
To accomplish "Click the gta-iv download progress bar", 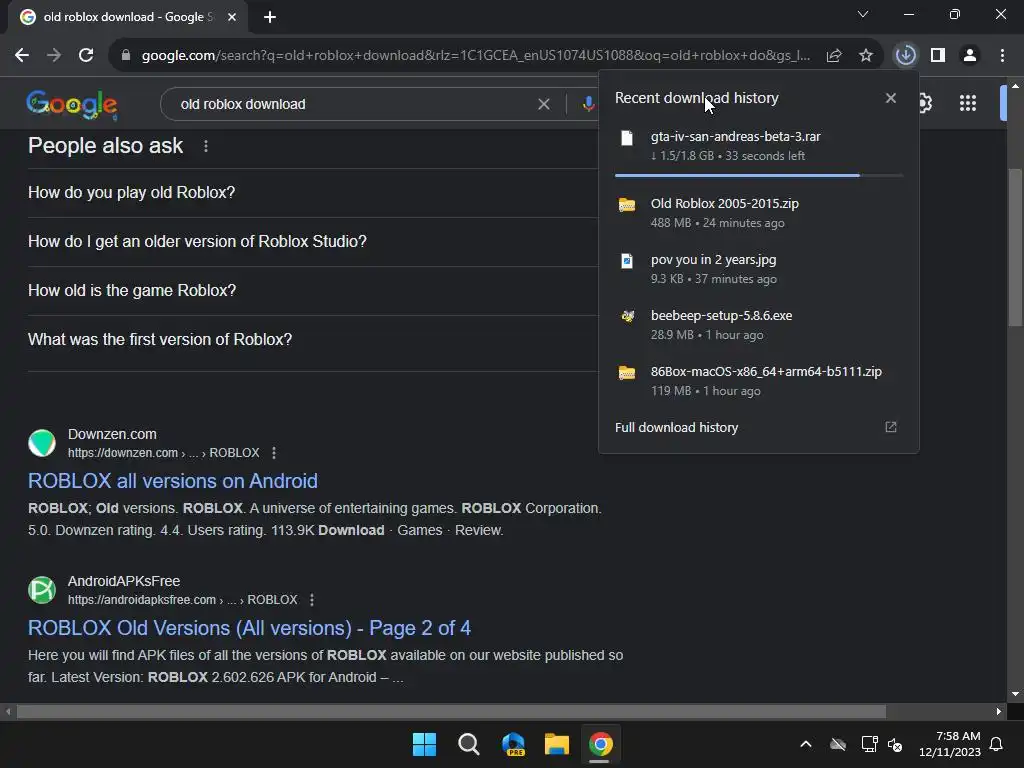I will click(x=759, y=176).
